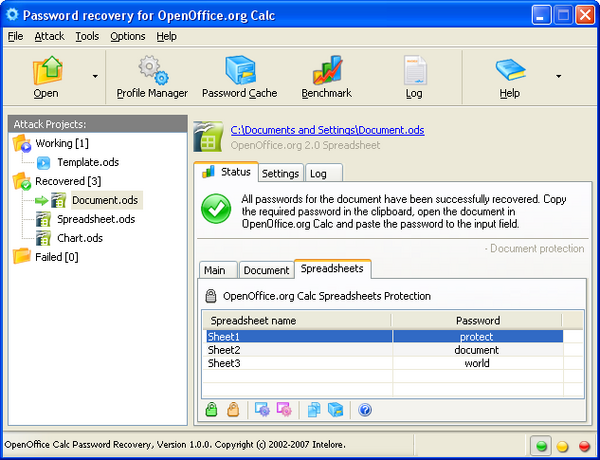Click OpenOffice.org 2.0 Spreadsheet text
The image size is (600, 460).
click(x=305, y=145)
